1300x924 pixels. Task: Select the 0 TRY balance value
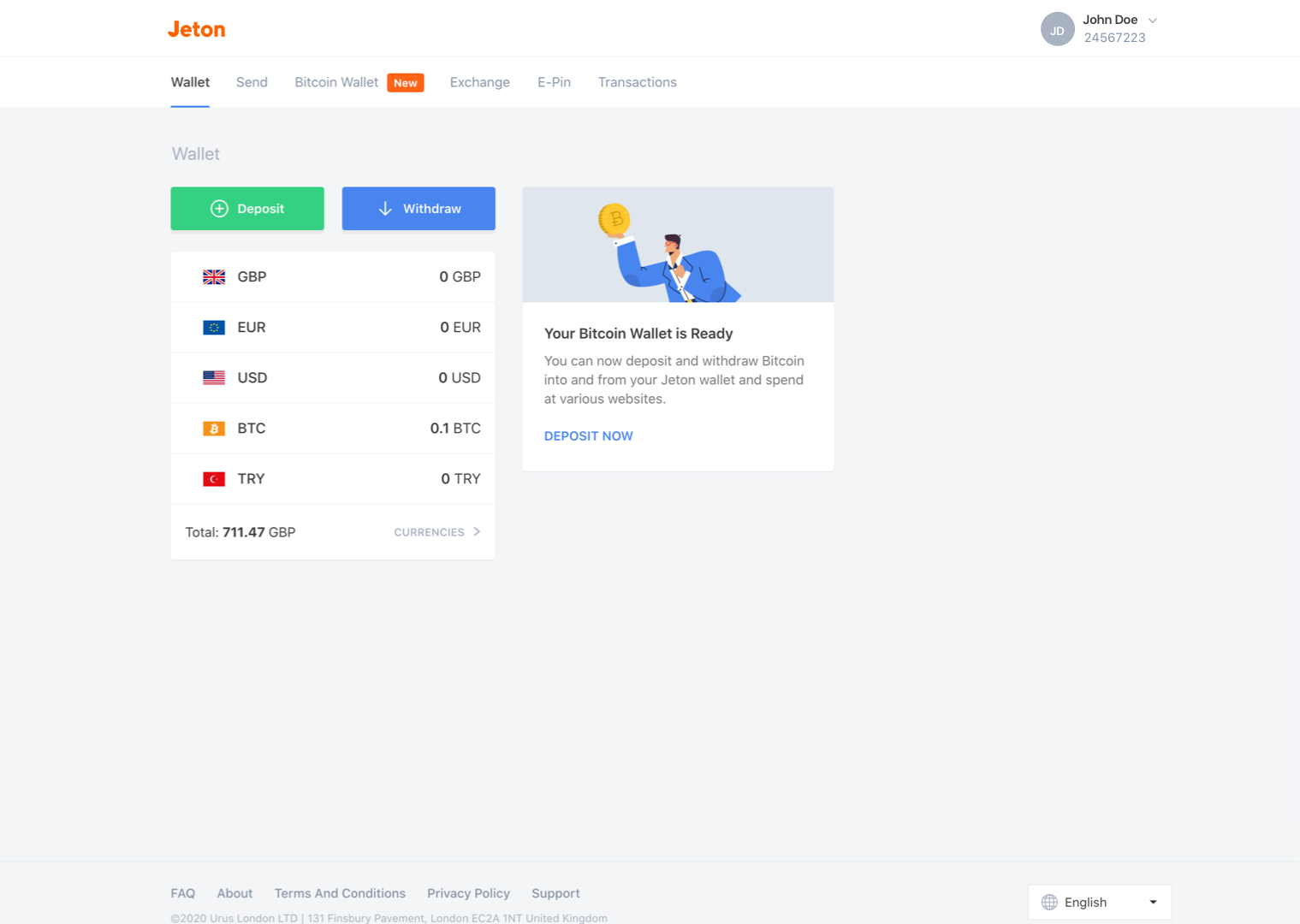pos(460,478)
